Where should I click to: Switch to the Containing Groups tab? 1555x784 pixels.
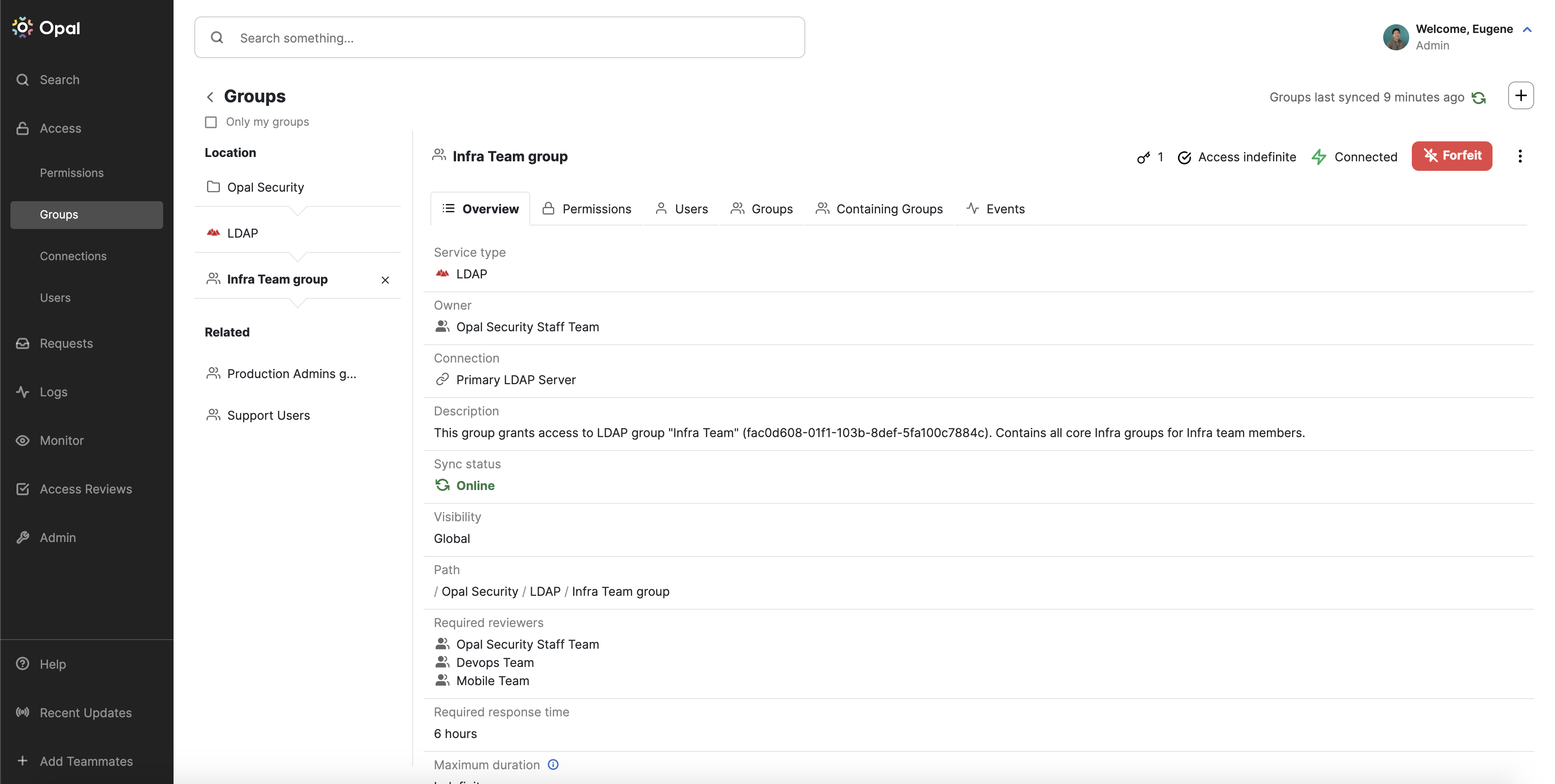[879, 209]
